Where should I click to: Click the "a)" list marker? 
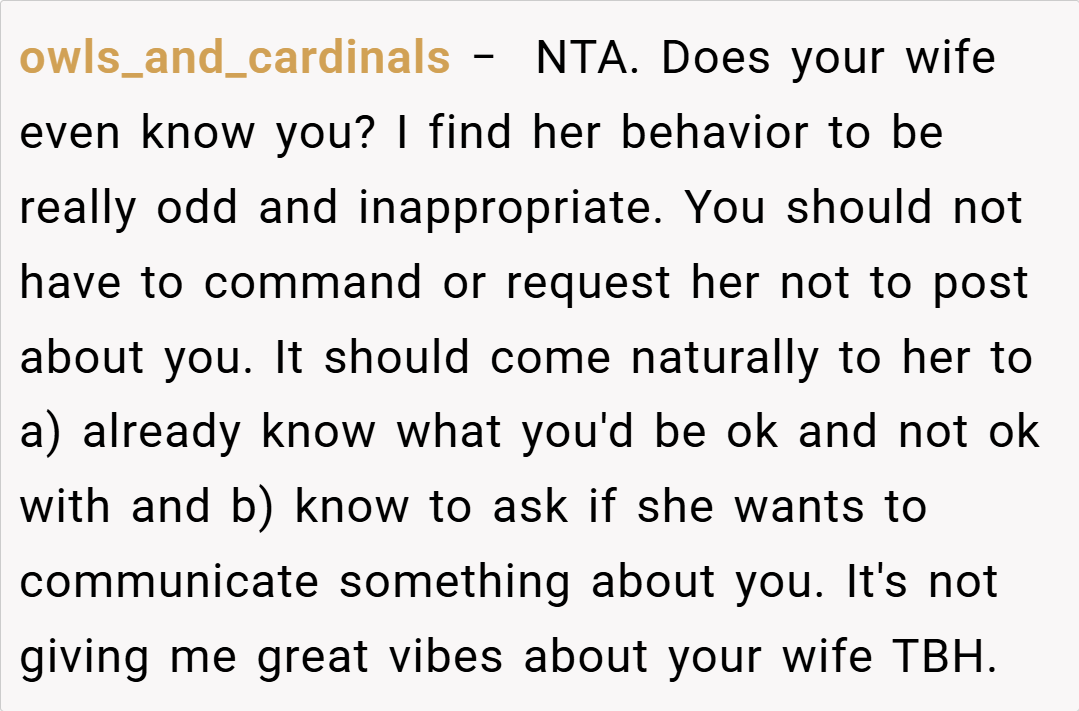click(x=41, y=433)
